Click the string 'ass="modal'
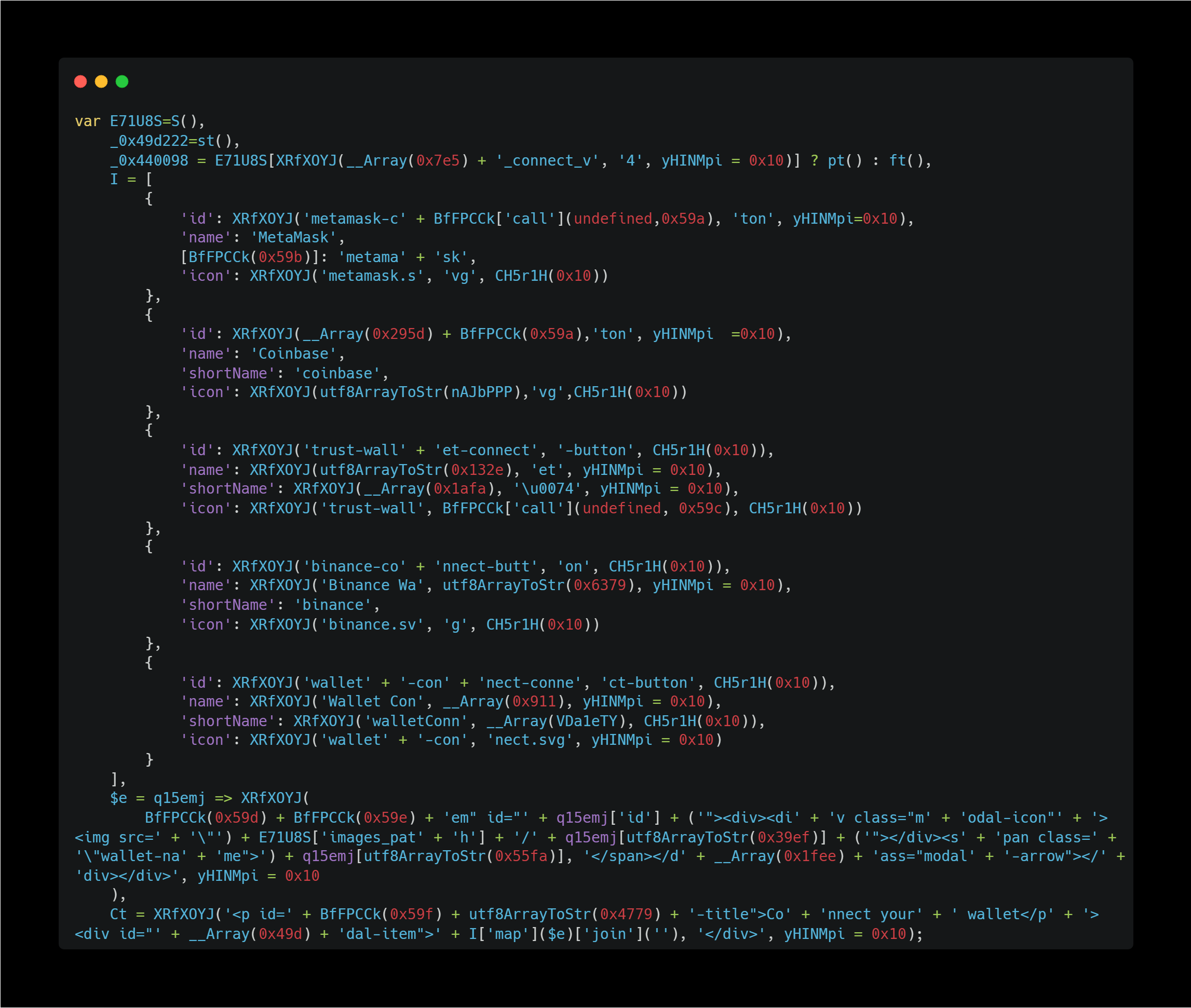The image size is (1191, 1008). (x=924, y=856)
